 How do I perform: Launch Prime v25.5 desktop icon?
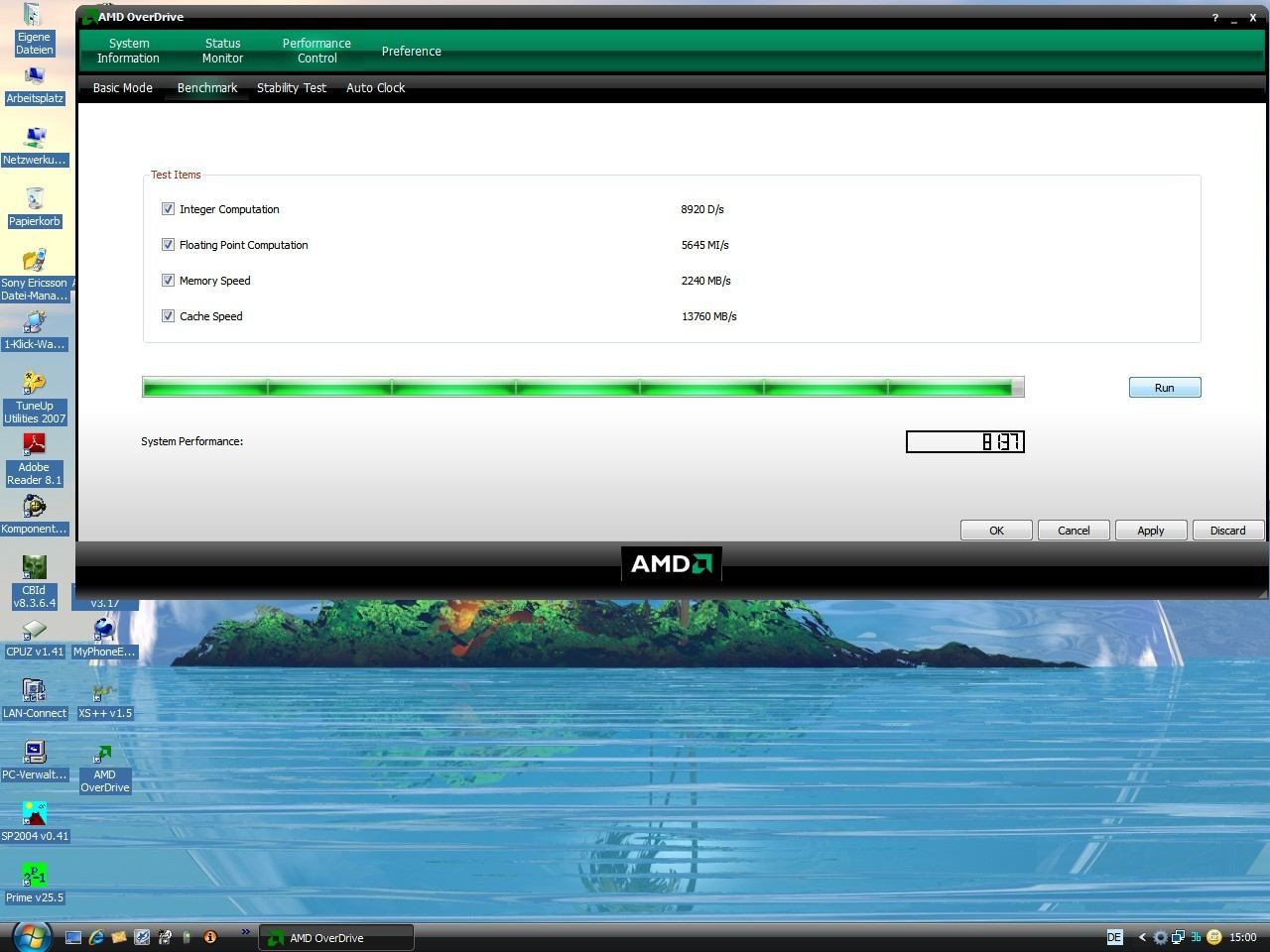pyautogui.click(x=35, y=885)
